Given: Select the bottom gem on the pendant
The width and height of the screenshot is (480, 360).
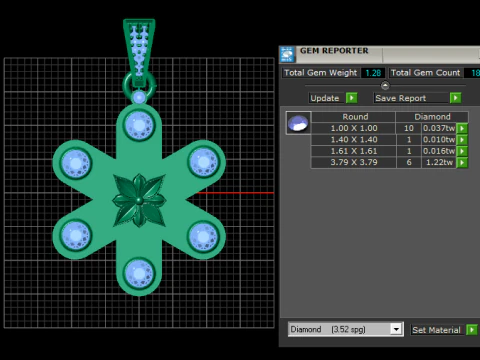Looking at the screenshot, I should coord(139,273).
